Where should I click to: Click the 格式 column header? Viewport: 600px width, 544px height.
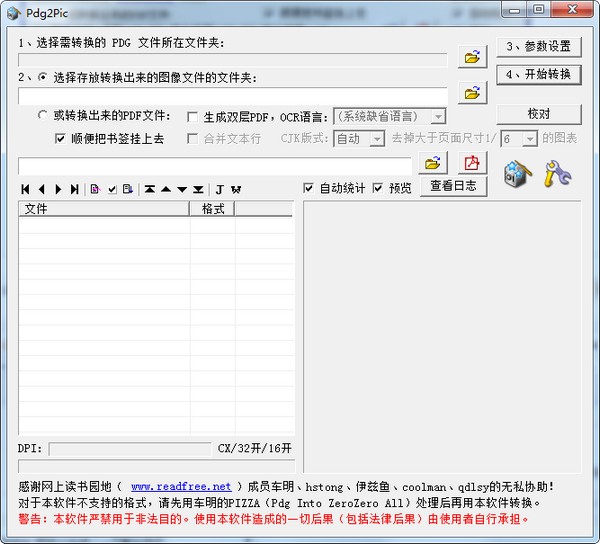point(212,209)
